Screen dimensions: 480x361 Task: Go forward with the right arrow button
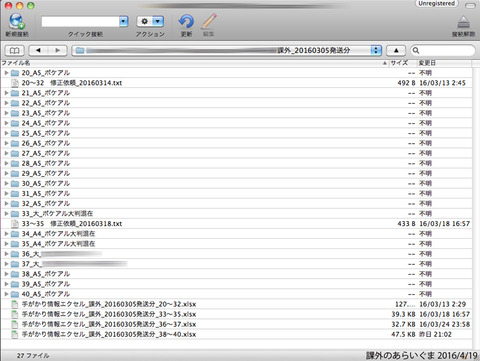[58, 51]
